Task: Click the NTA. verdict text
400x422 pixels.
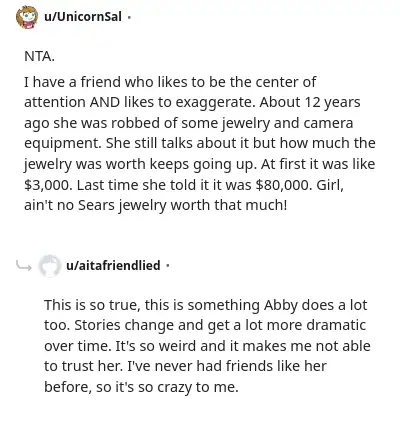Action: click(x=39, y=56)
